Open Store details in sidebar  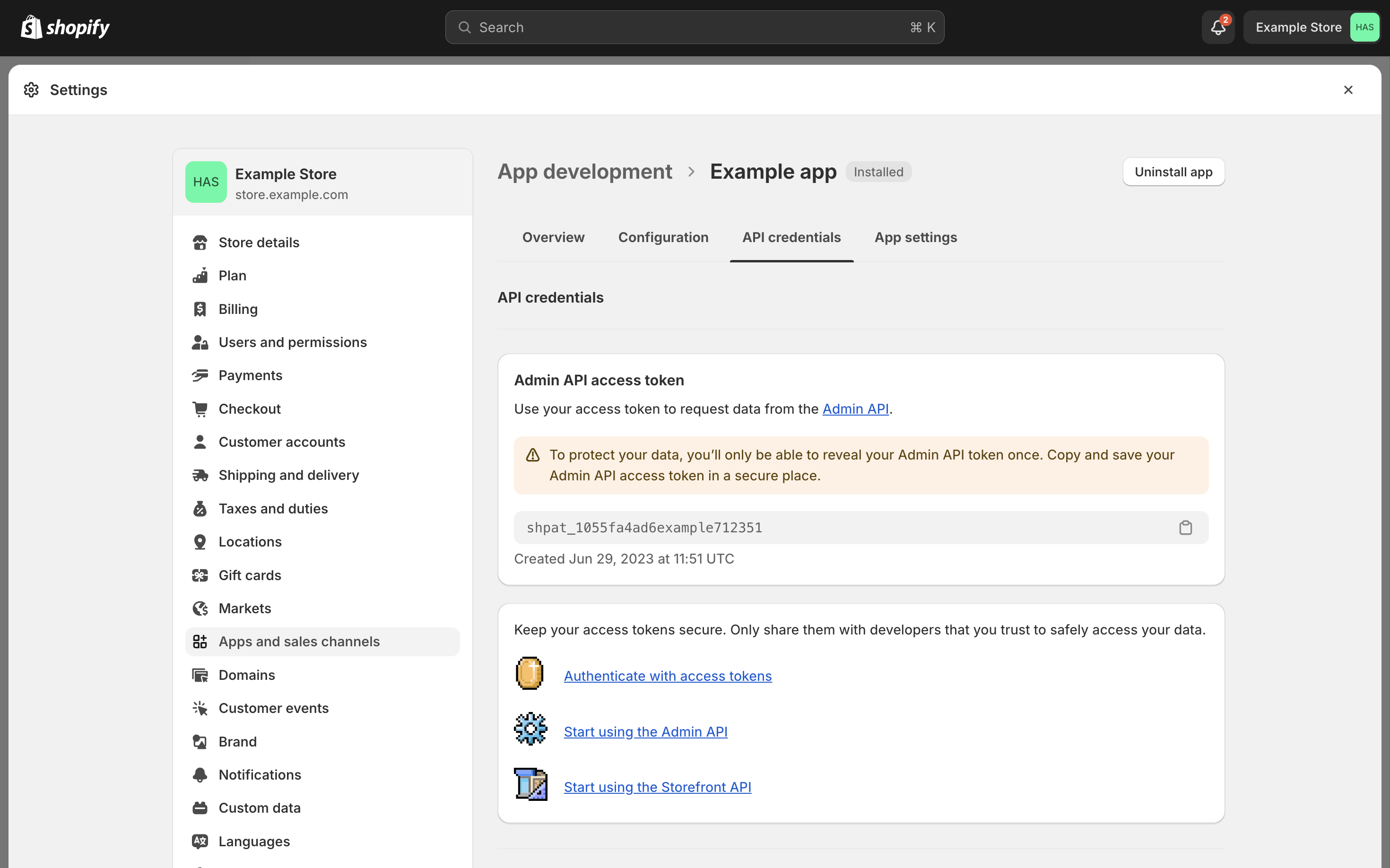[x=322, y=242]
